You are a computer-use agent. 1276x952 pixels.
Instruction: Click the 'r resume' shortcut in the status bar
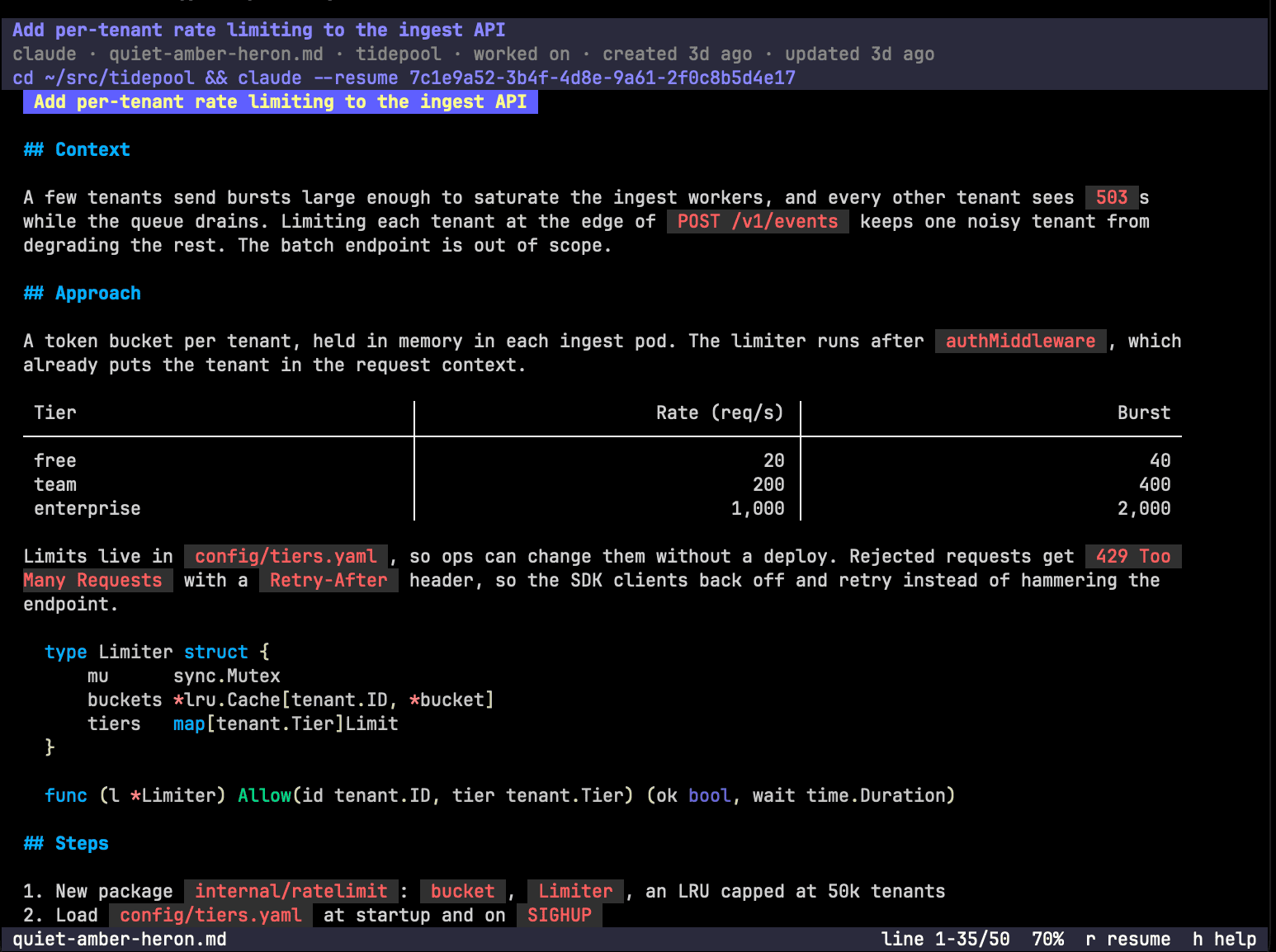click(1127, 939)
